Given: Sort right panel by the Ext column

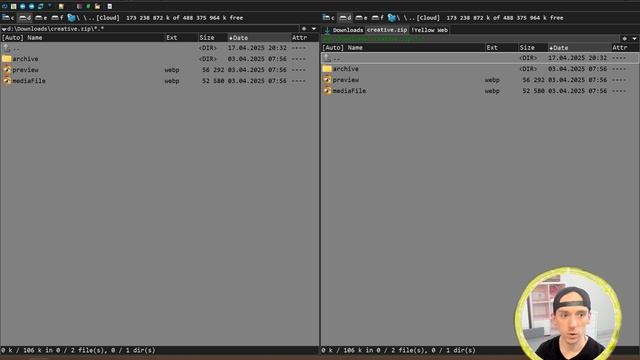Looking at the screenshot, I should coord(502,48).
